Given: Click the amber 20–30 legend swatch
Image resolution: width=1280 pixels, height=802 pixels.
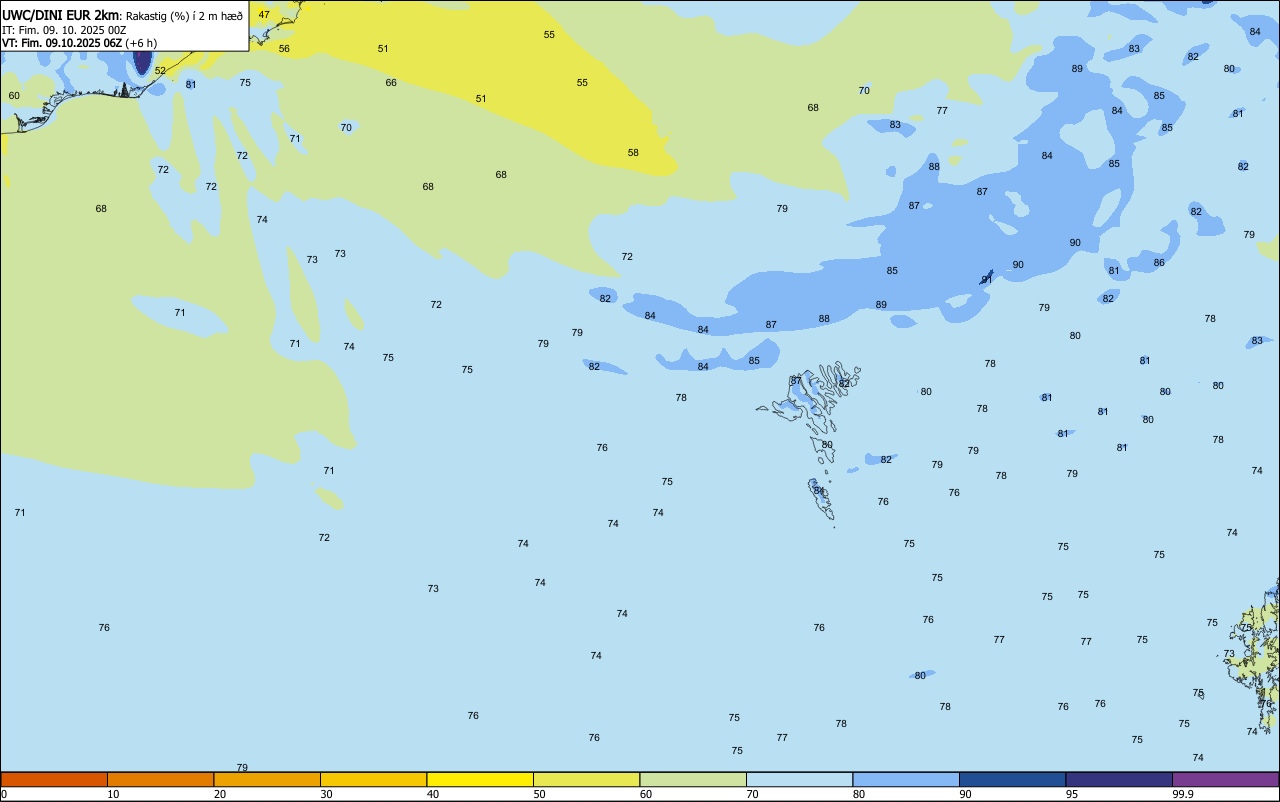Looking at the screenshot, I should tap(267, 779).
